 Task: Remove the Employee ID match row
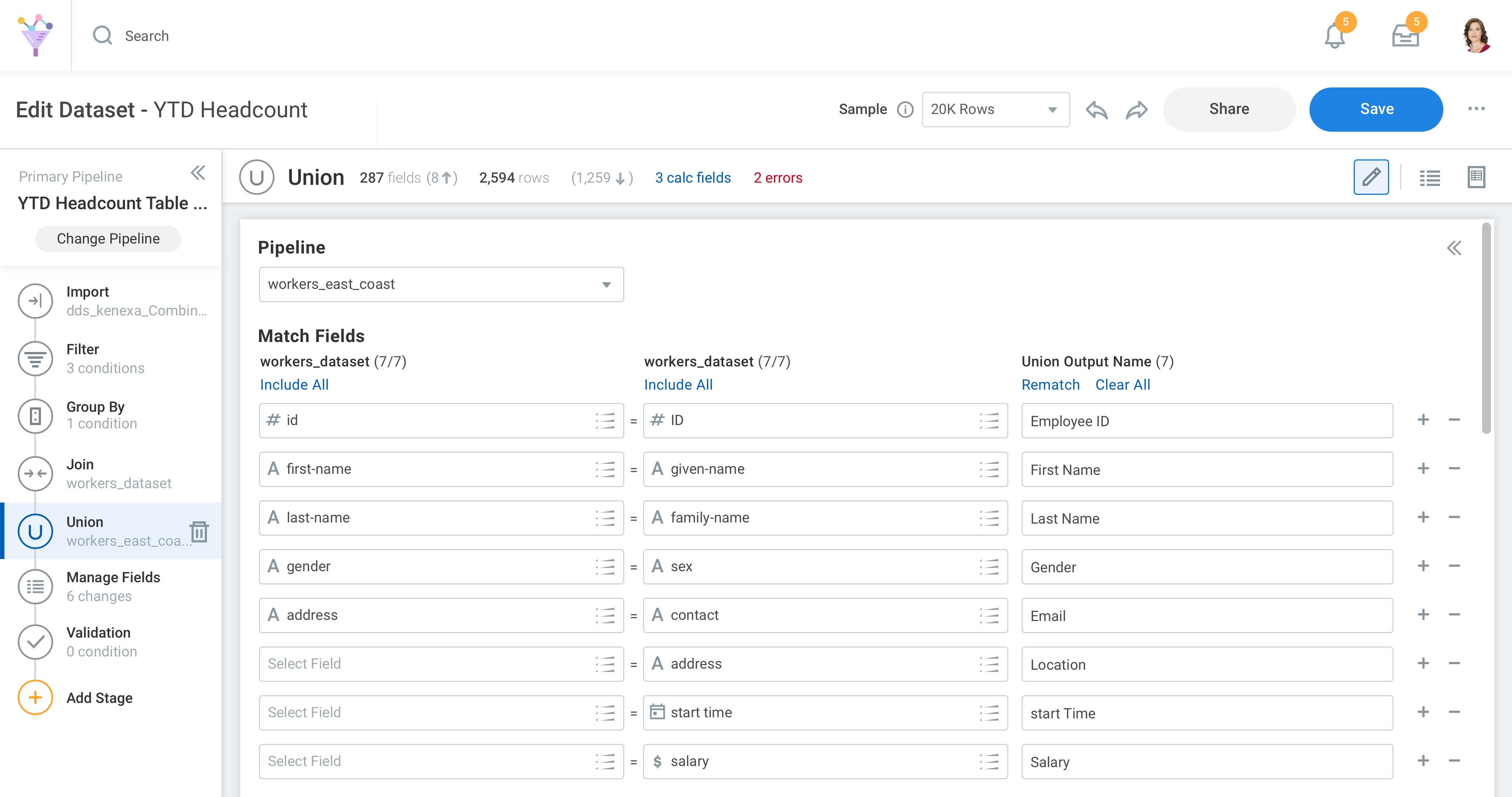click(x=1454, y=420)
